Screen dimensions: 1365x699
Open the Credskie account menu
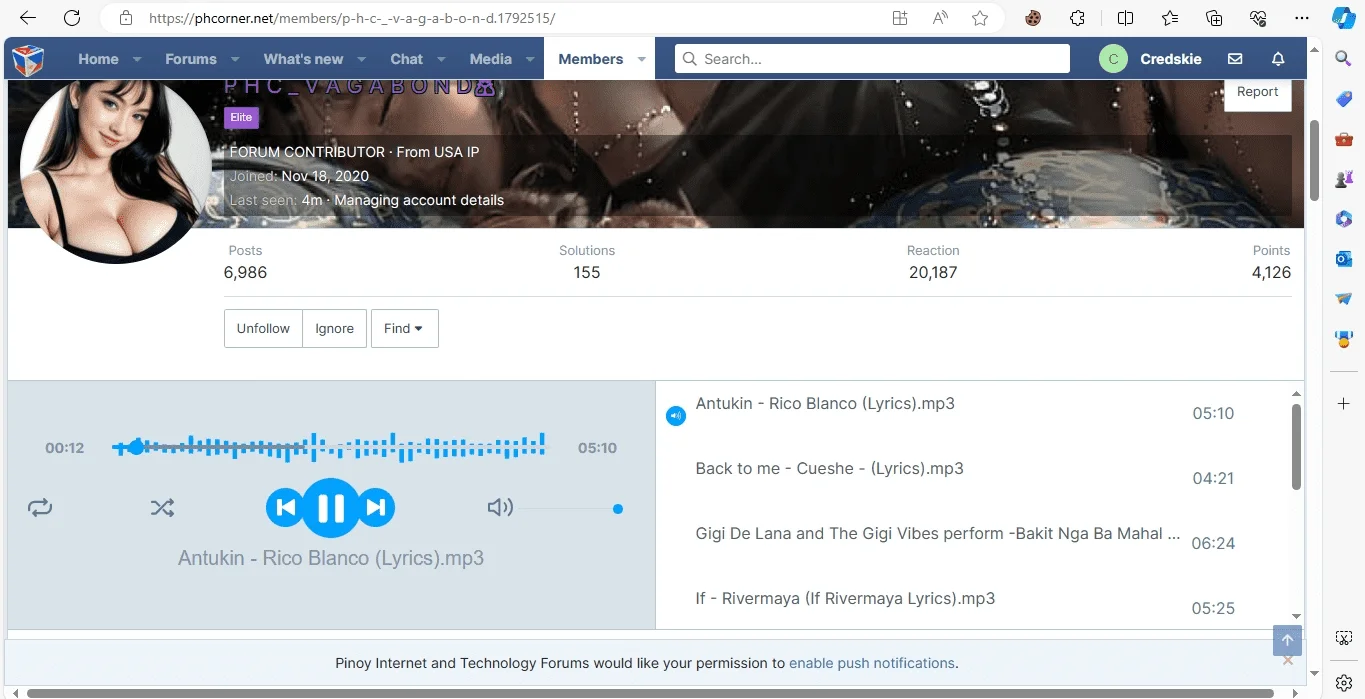coord(1151,59)
